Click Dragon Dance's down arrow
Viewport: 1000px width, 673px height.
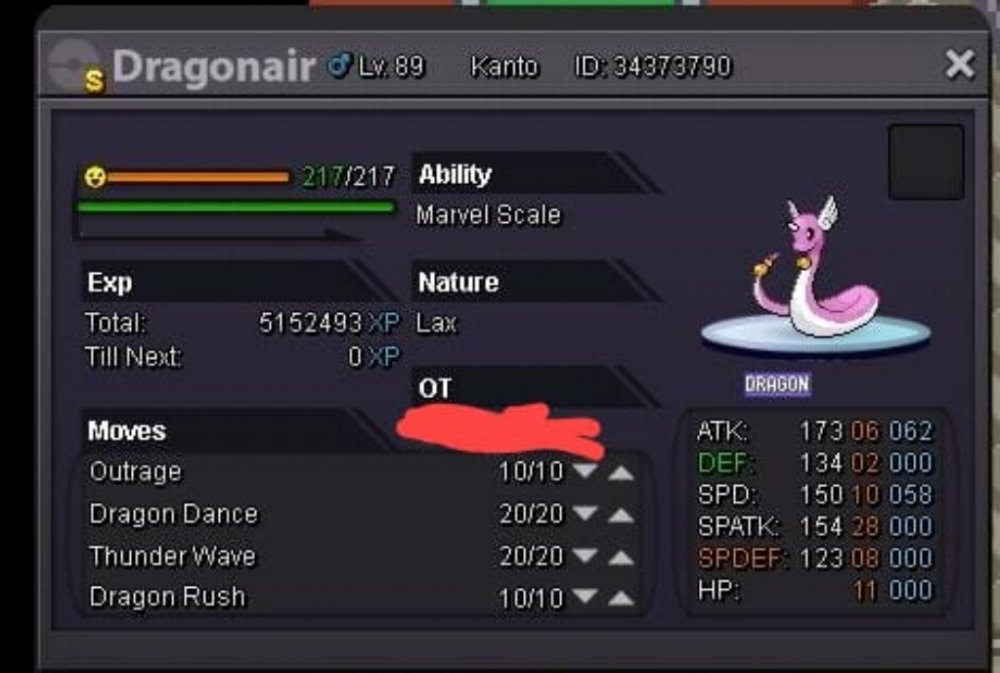point(585,513)
